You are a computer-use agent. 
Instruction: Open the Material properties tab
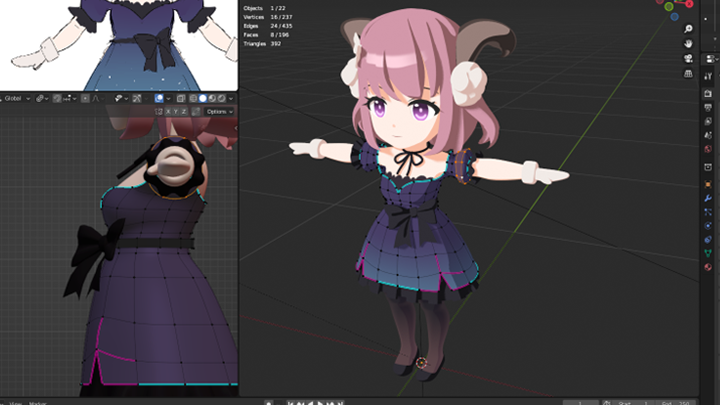click(x=708, y=267)
